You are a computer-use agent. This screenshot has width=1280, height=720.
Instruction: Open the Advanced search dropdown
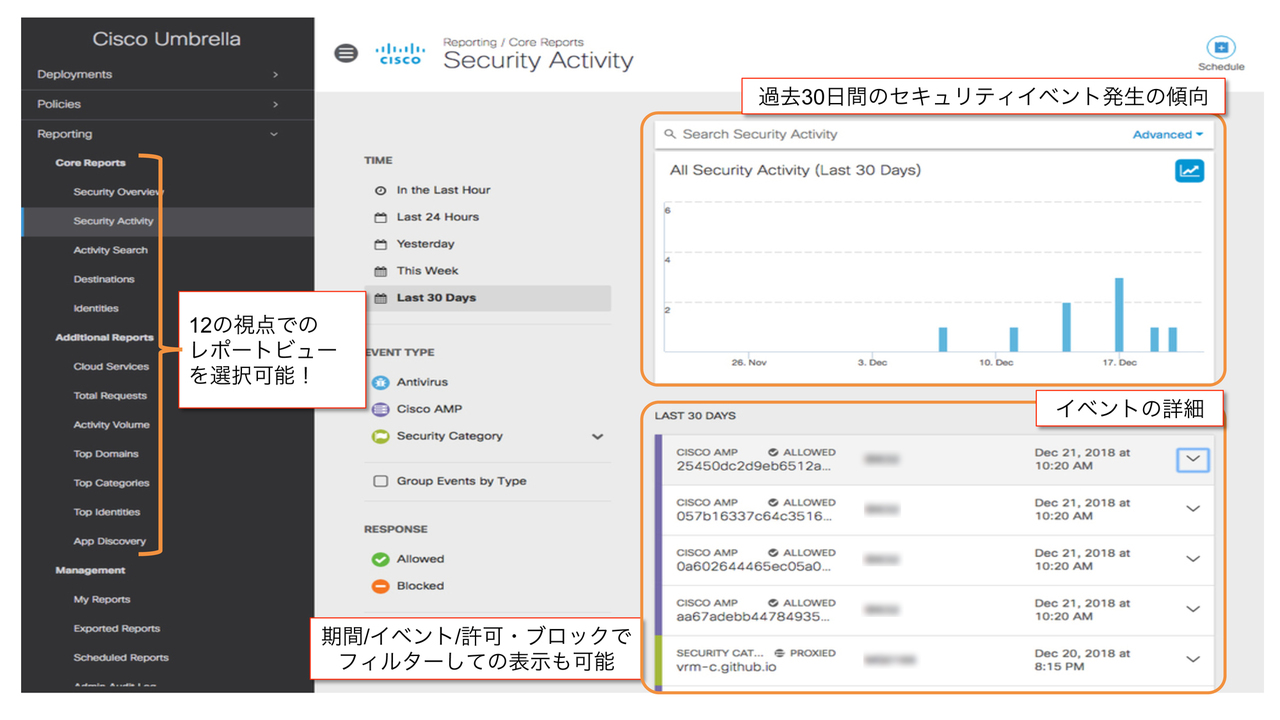tap(1168, 134)
